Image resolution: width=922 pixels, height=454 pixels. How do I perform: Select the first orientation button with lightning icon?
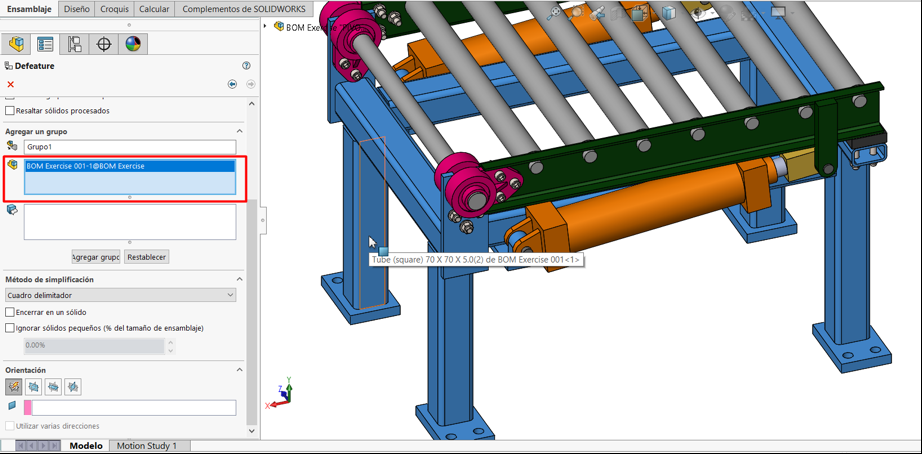click(14, 386)
